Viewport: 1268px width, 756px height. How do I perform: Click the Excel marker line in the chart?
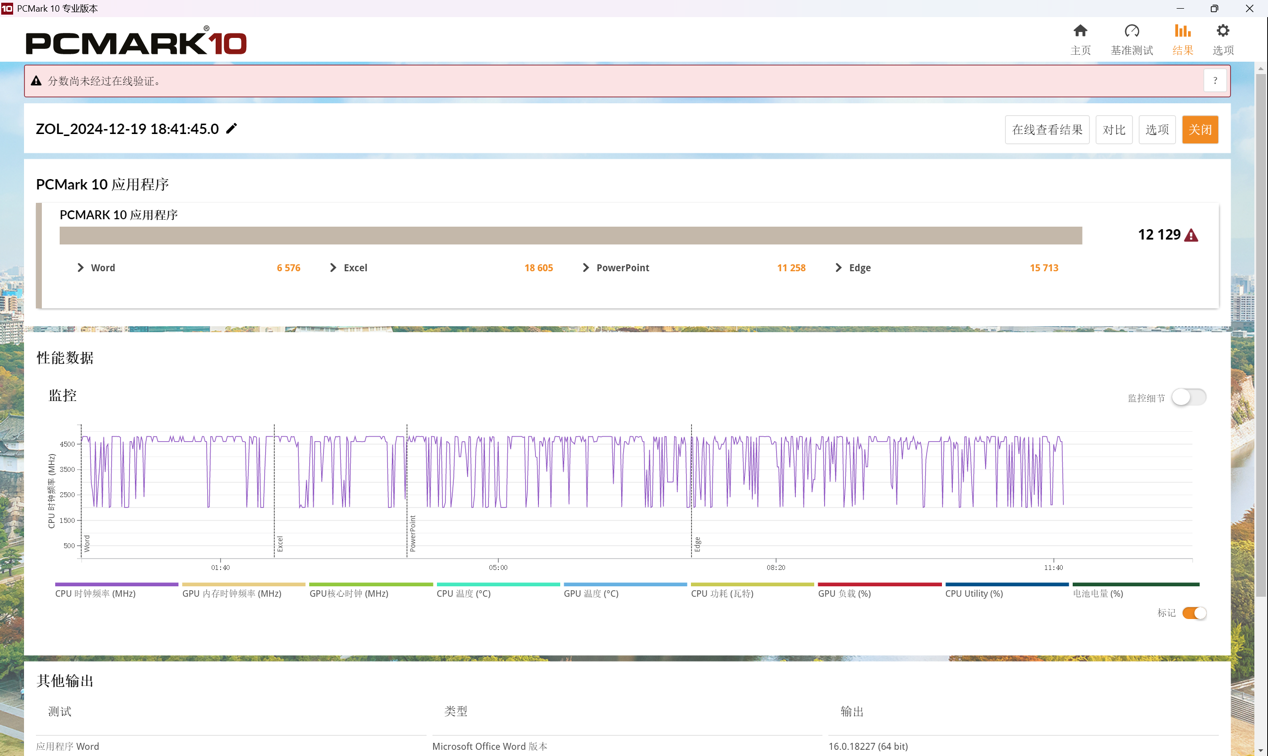pos(275,490)
